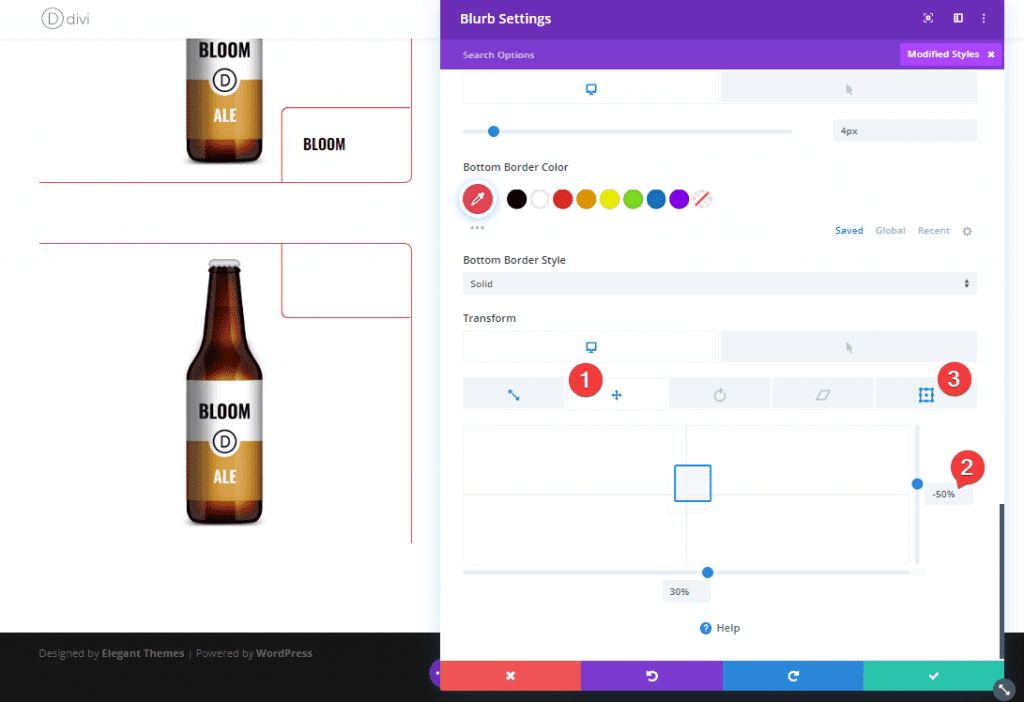Click the modal resize handle icon
Image resolution: width=1024 pixels, height=702 pixels.
pyautogui.click(x=1004, y=689)
